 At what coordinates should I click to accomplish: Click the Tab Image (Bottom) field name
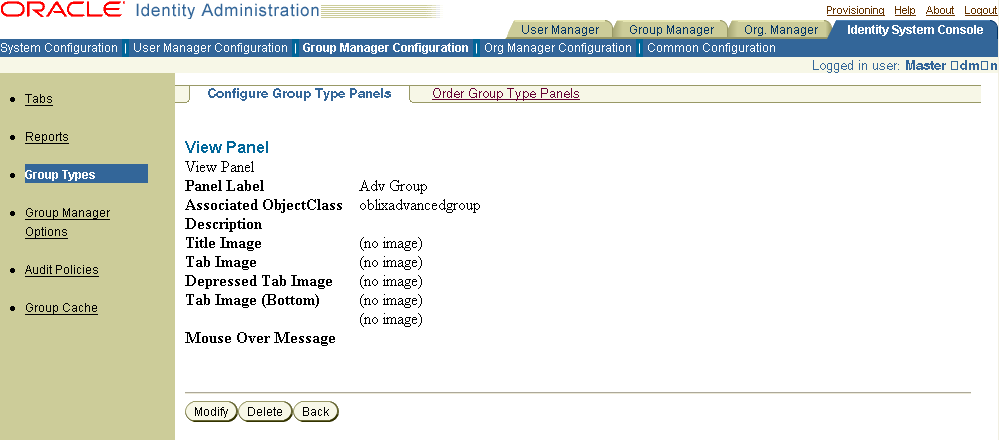252,301
